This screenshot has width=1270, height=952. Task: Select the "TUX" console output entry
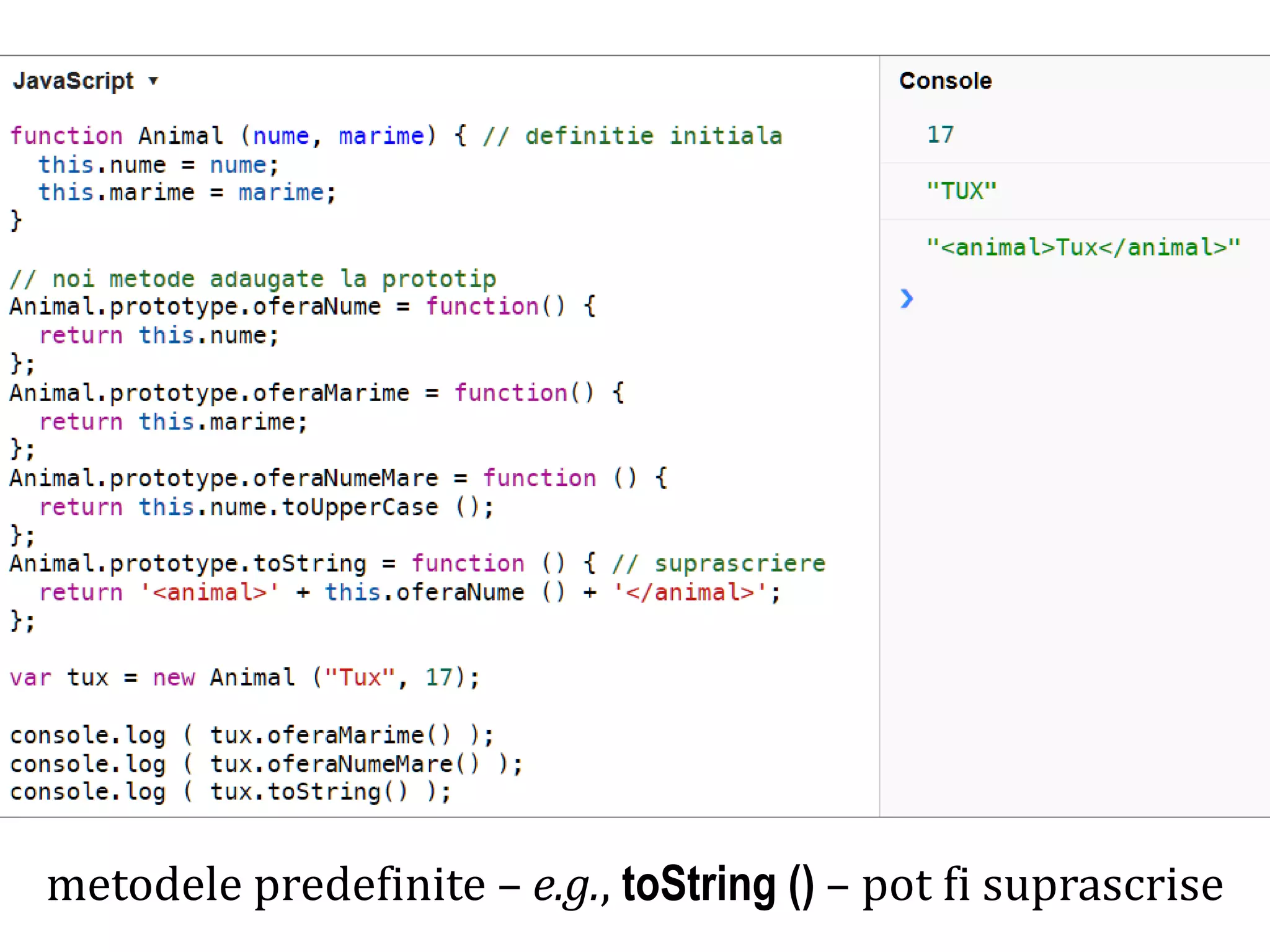(961, 191)
